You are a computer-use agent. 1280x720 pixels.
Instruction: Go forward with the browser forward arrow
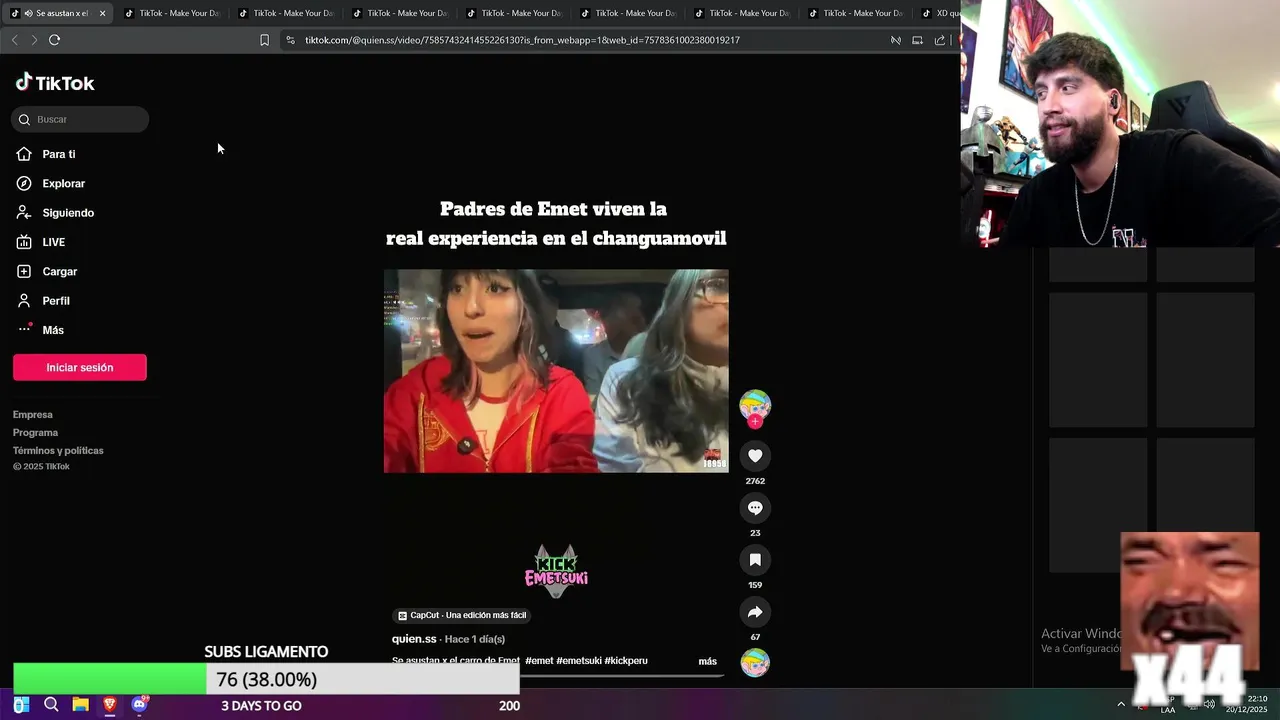click(34, 40)
